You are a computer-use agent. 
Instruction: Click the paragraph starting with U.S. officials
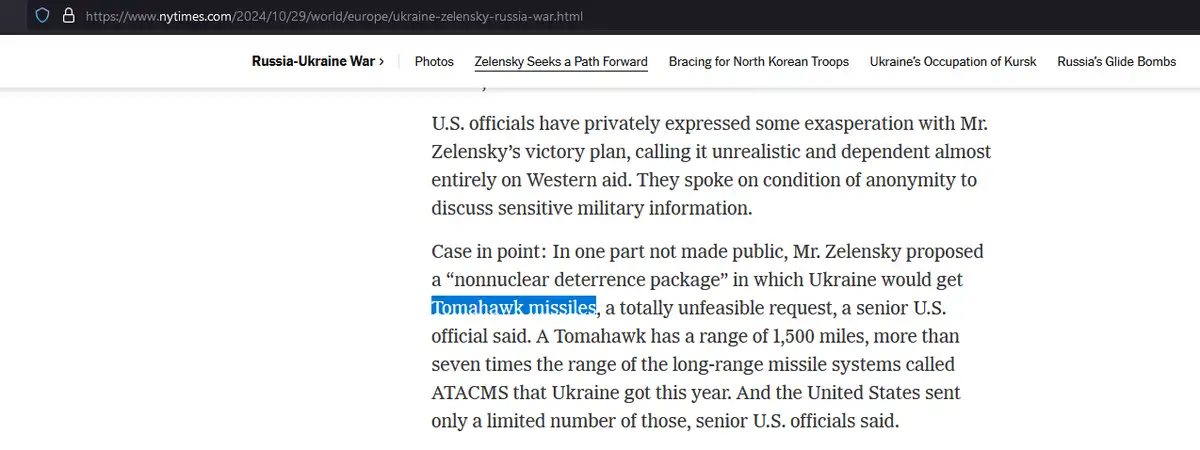click(711, 166)
